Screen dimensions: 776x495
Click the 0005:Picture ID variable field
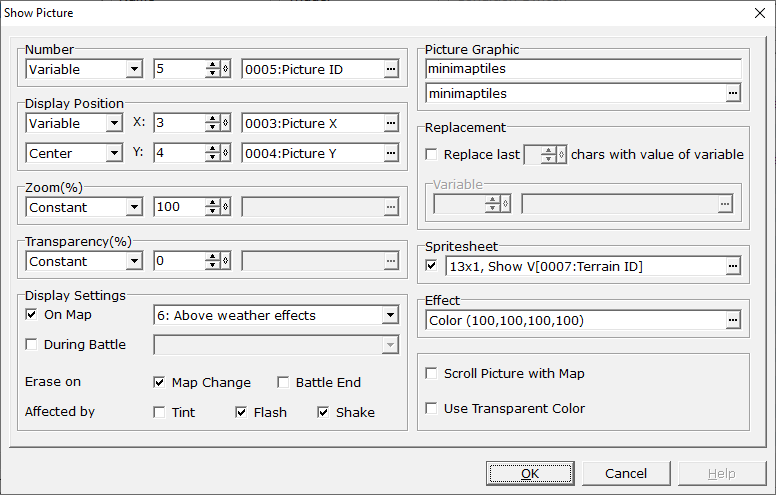(313, 69)
